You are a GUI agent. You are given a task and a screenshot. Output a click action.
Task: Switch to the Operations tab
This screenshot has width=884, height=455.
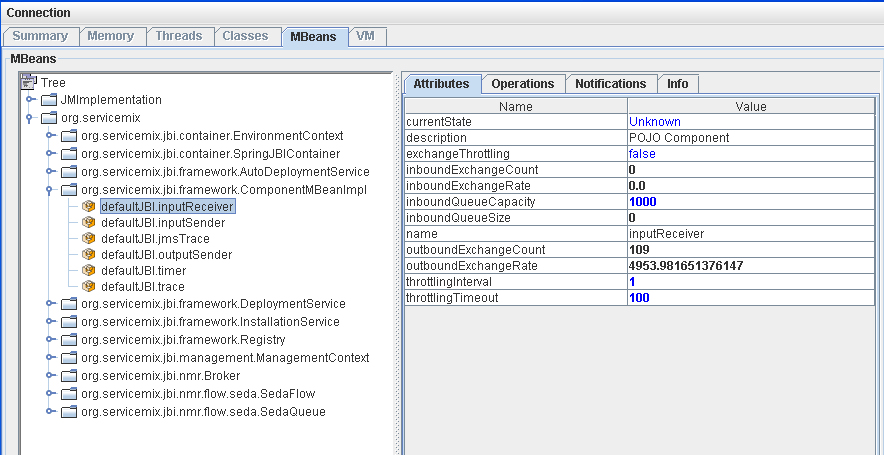pos(523,84)
